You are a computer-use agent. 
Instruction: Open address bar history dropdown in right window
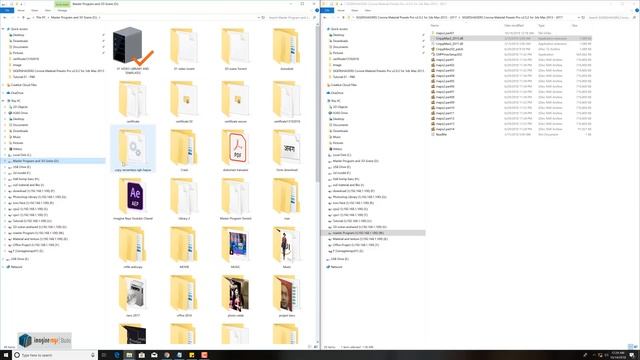[579, 18]
